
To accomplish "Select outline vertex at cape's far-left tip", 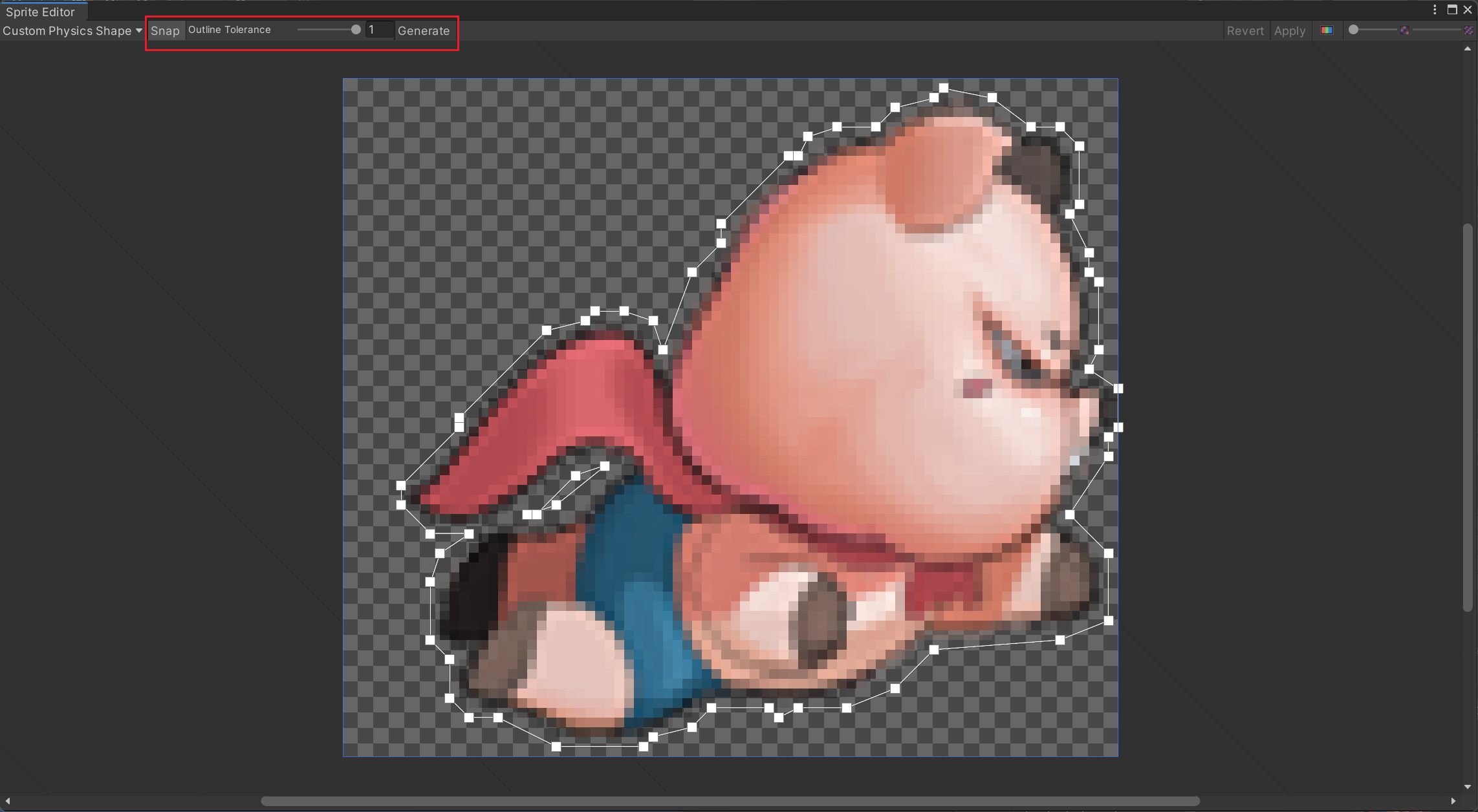I will tap(401, 486).
